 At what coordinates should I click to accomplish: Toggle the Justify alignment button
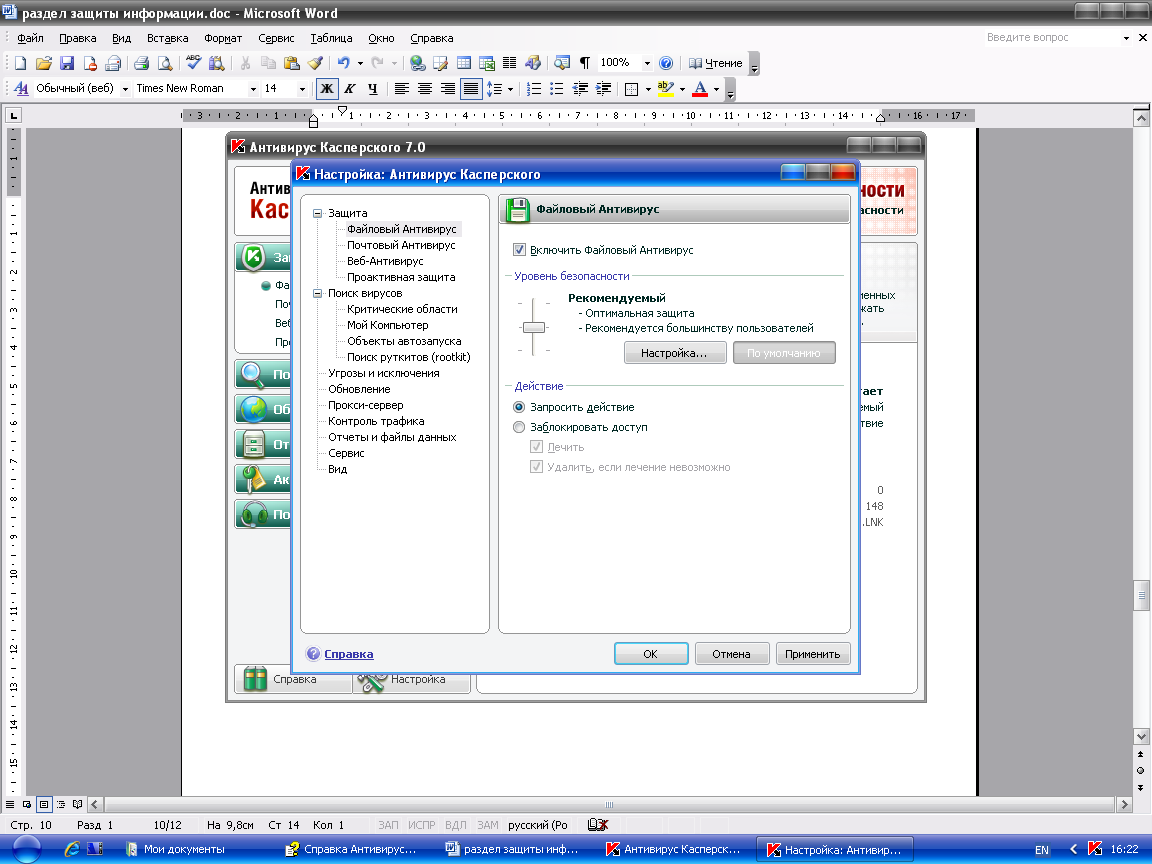tap(471, 89)
